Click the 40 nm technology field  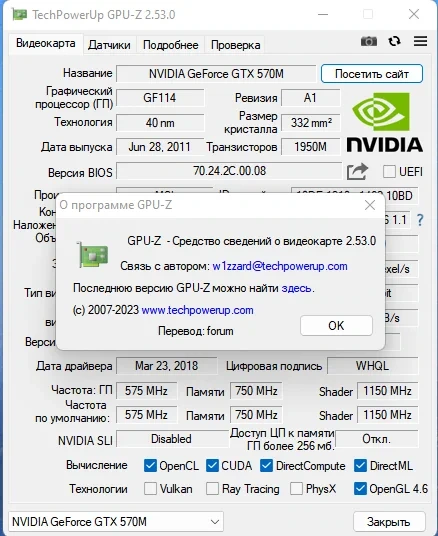160,123
